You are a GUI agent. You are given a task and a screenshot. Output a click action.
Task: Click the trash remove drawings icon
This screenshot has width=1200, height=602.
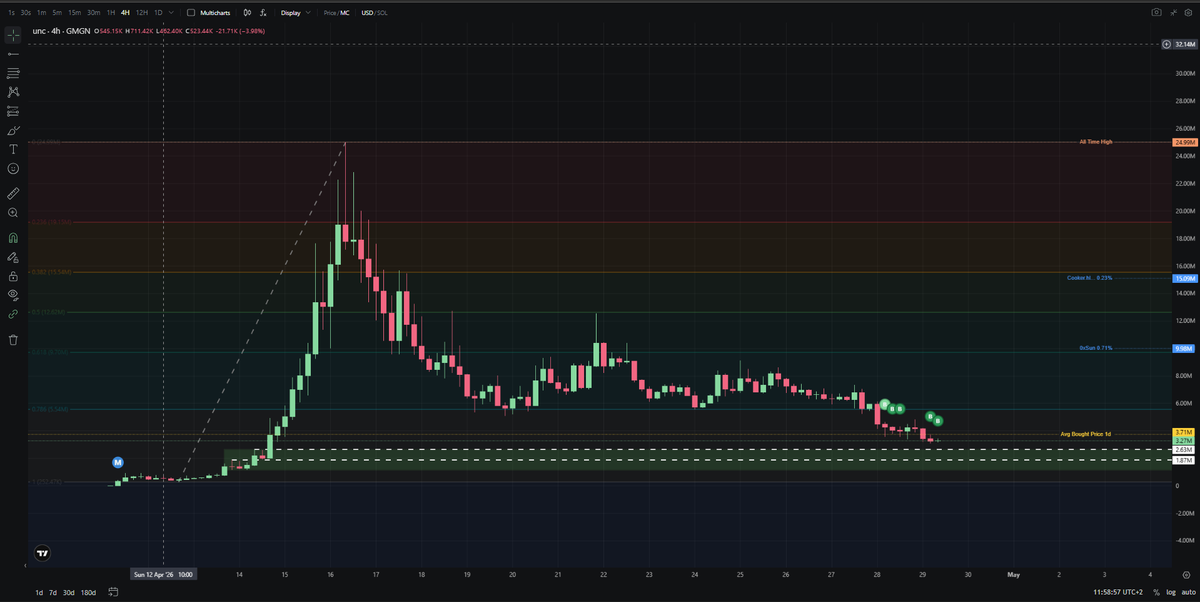click(x=13, y=340)
